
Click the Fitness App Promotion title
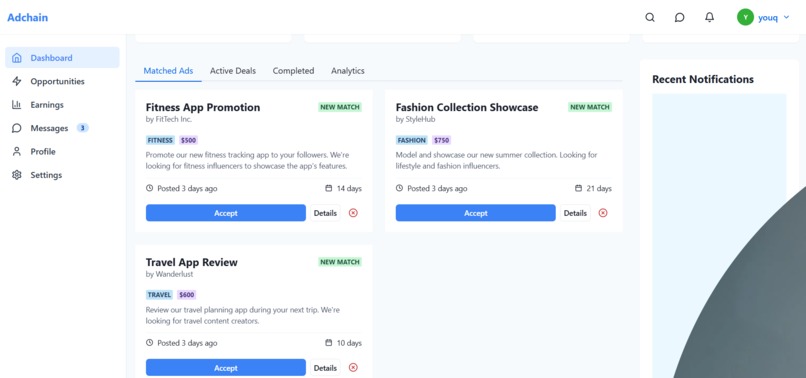tap(203, 107)
